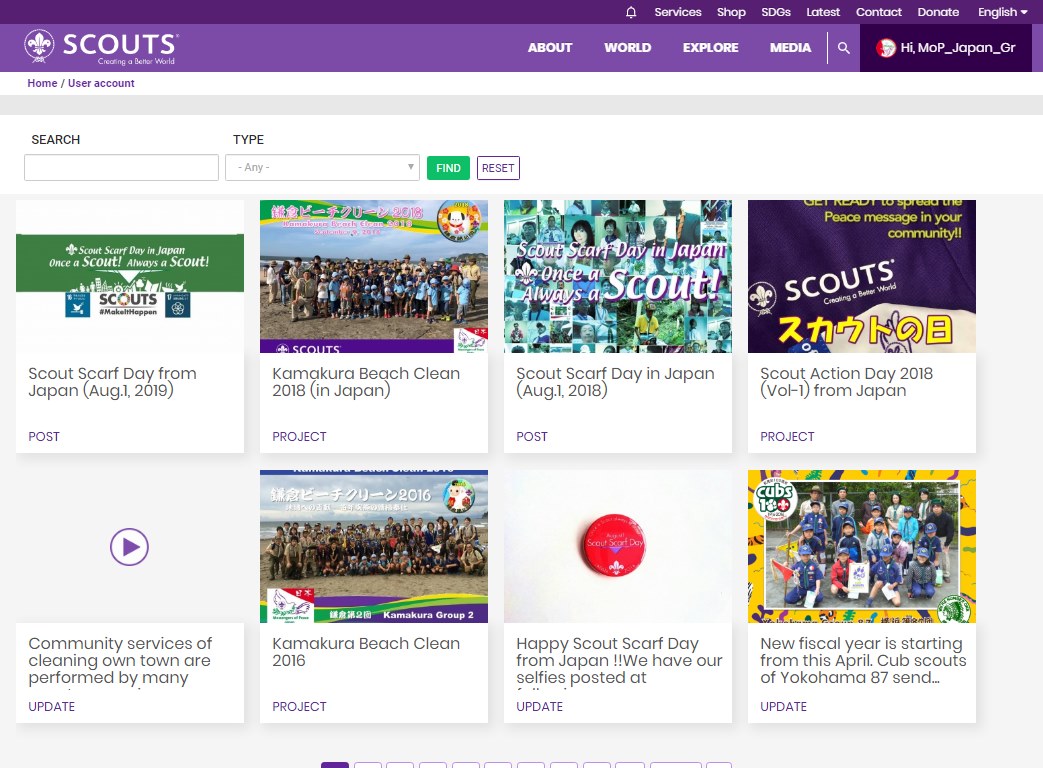
Task: Open the search magnifier icon
Action: pyautogui.click(x=844, y=48)
